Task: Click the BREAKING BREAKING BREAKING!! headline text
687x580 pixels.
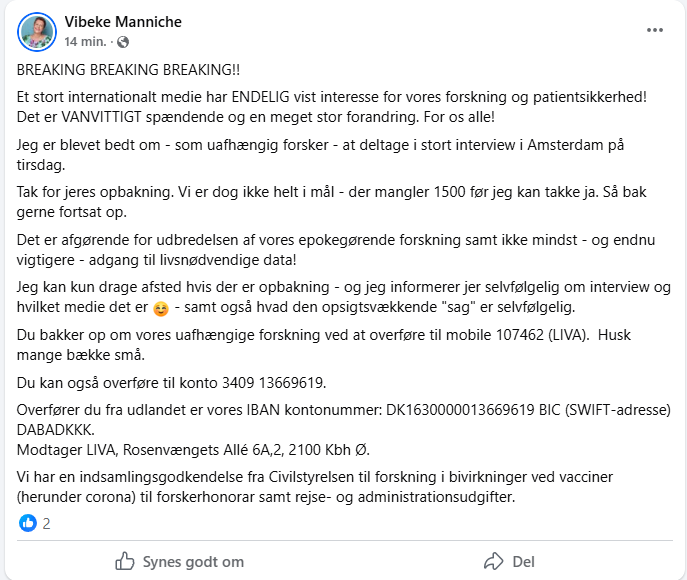Action: click(x=128, y=70)
